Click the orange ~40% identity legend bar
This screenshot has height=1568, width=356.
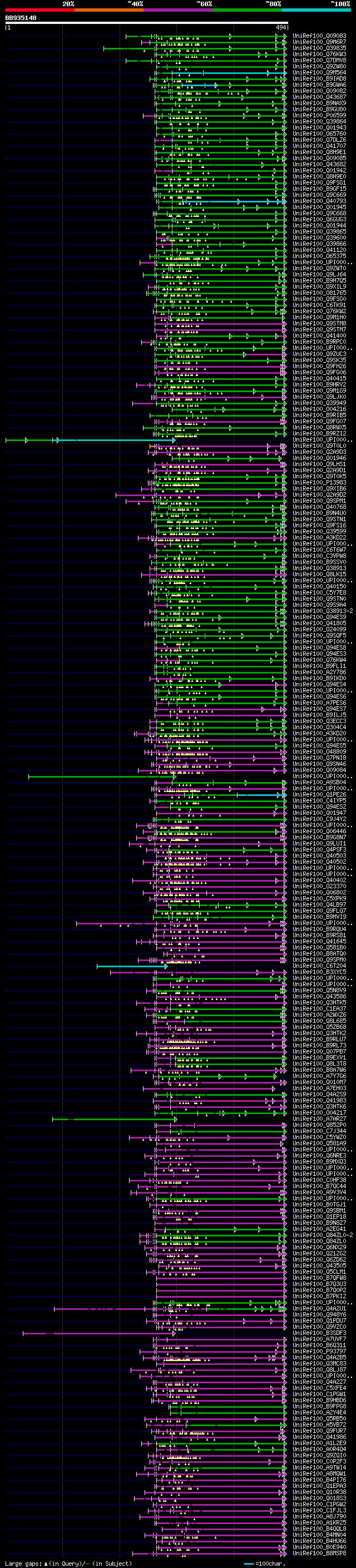tap(109, 10)
